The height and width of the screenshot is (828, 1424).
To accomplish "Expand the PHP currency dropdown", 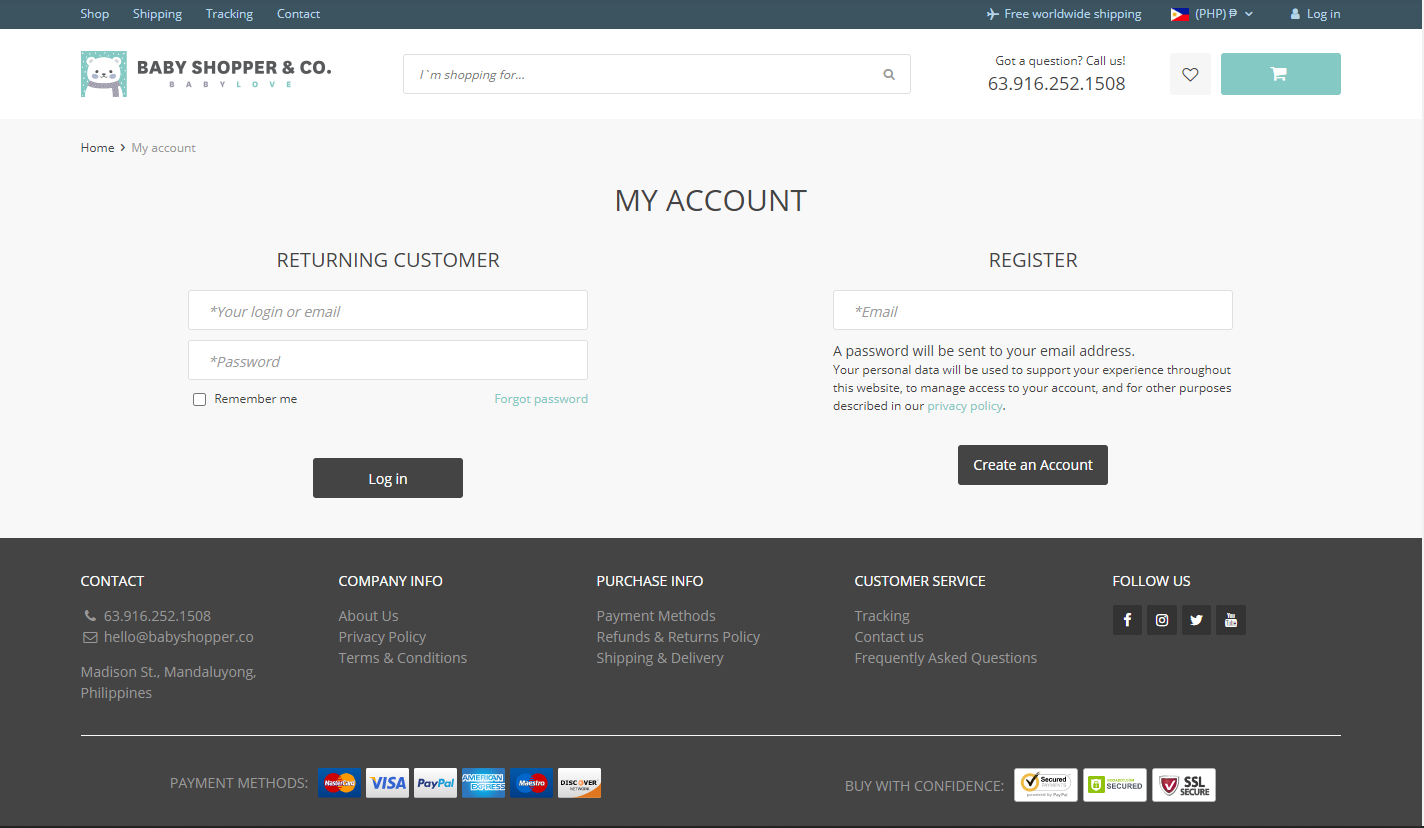I will pos(1212,14).
